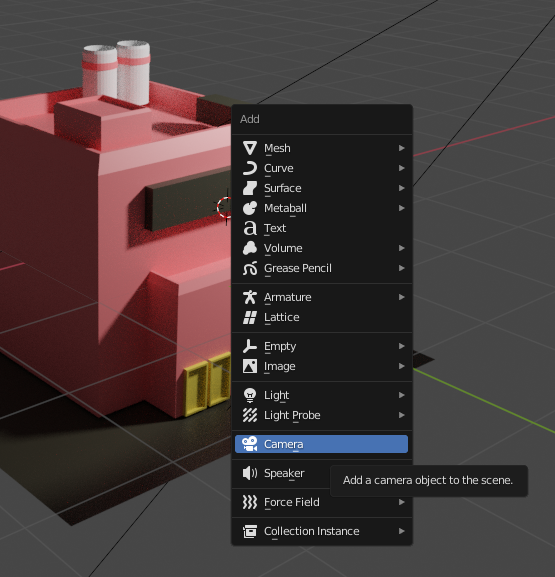Expand the Collection Instance submenu arrow

(402, 531)
